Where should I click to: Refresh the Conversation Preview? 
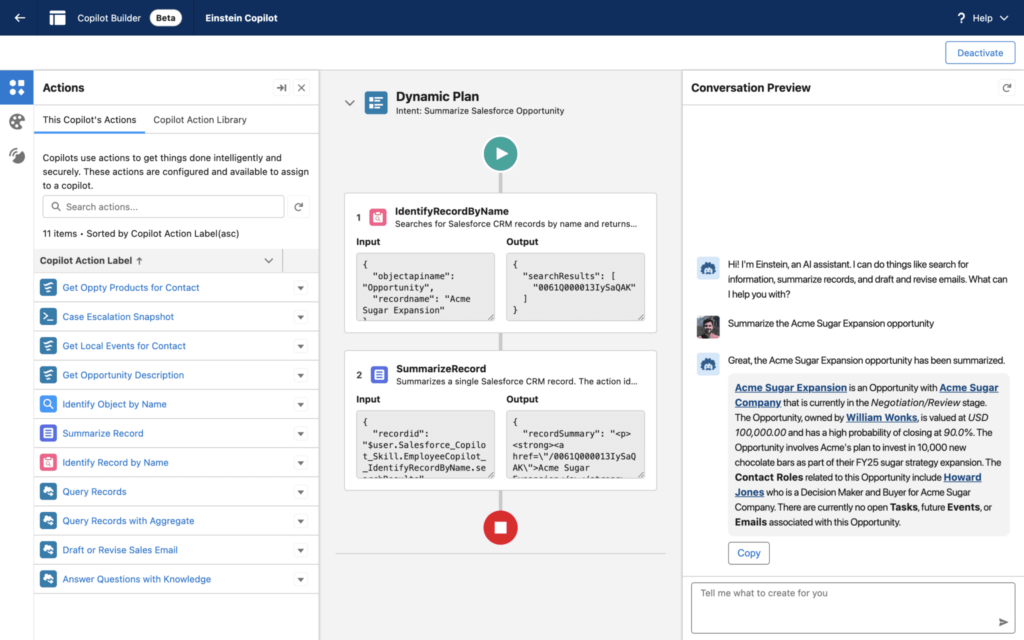click(1006, 88)
